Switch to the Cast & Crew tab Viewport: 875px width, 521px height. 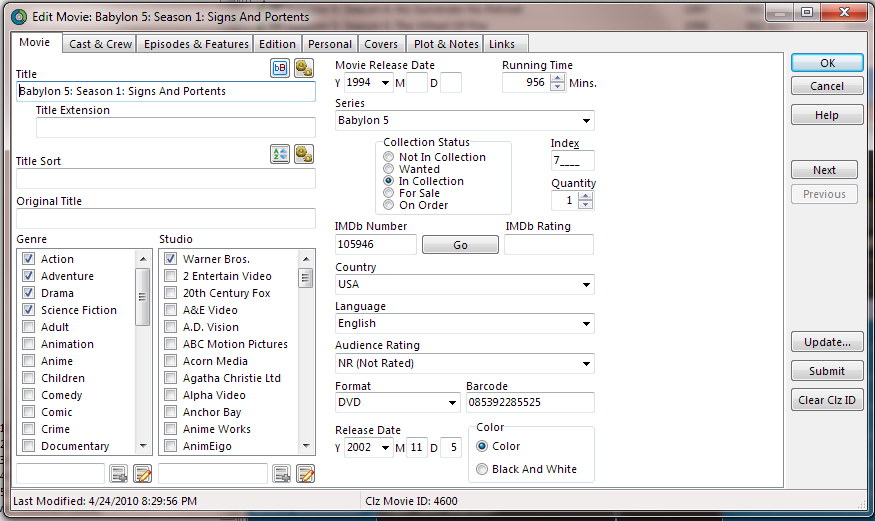[100, 44]
